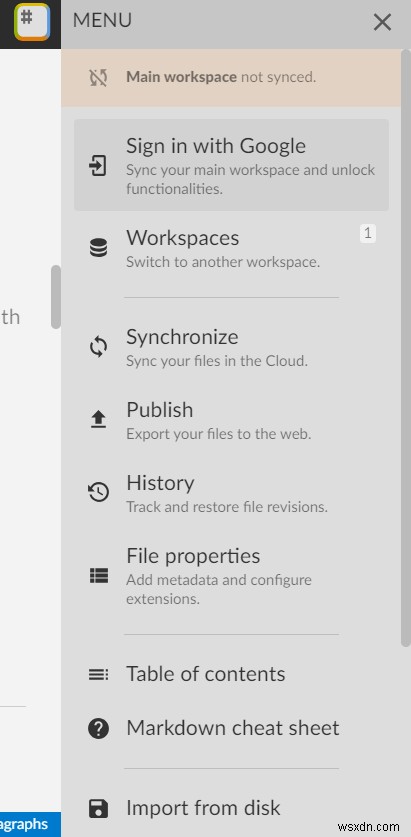Click the side menu's scrollbar on right edge
This screenshot has height=837, width=411.
click(406, 374)
